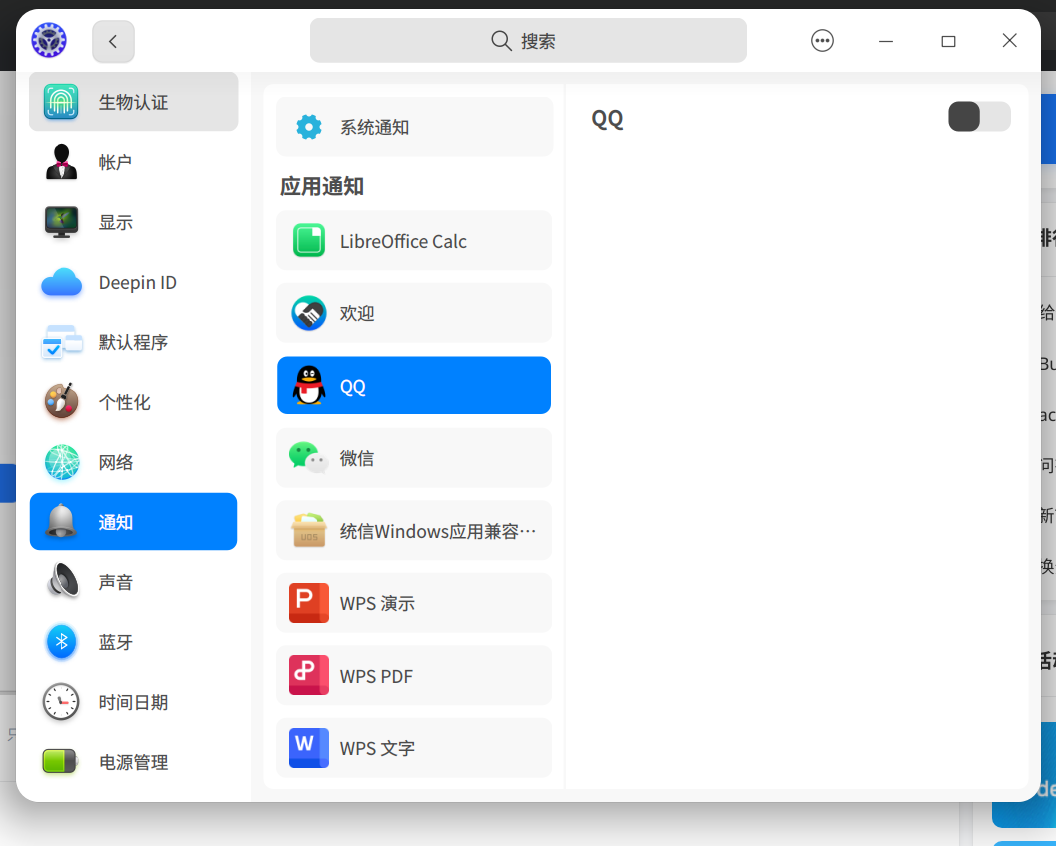Open the Deepin ID cloud icon
The image size is (1056, 846).
[61, 282]
